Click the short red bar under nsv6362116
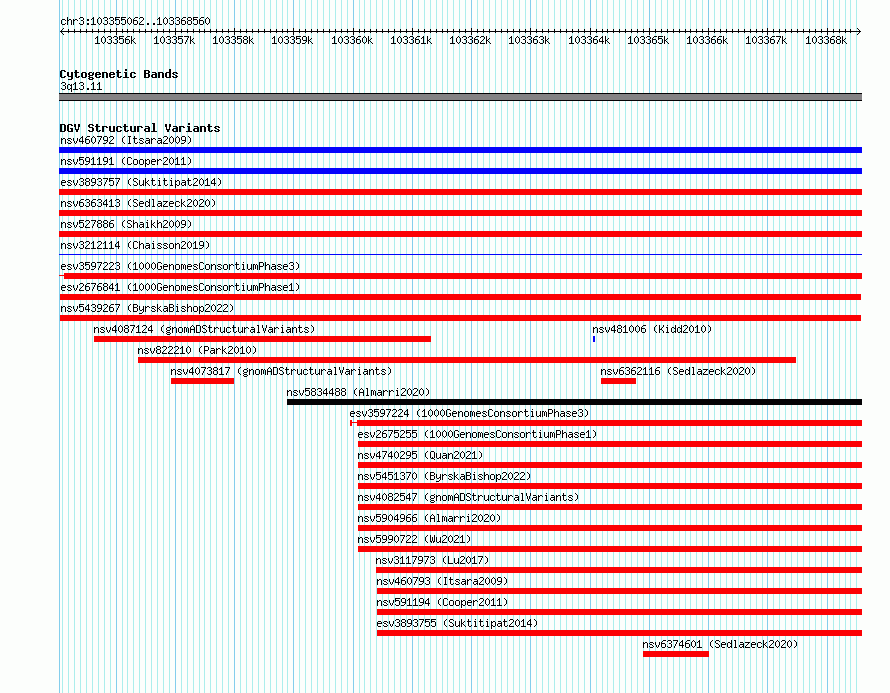Viewport: 890px width, 693px height. tap(618, 381)
